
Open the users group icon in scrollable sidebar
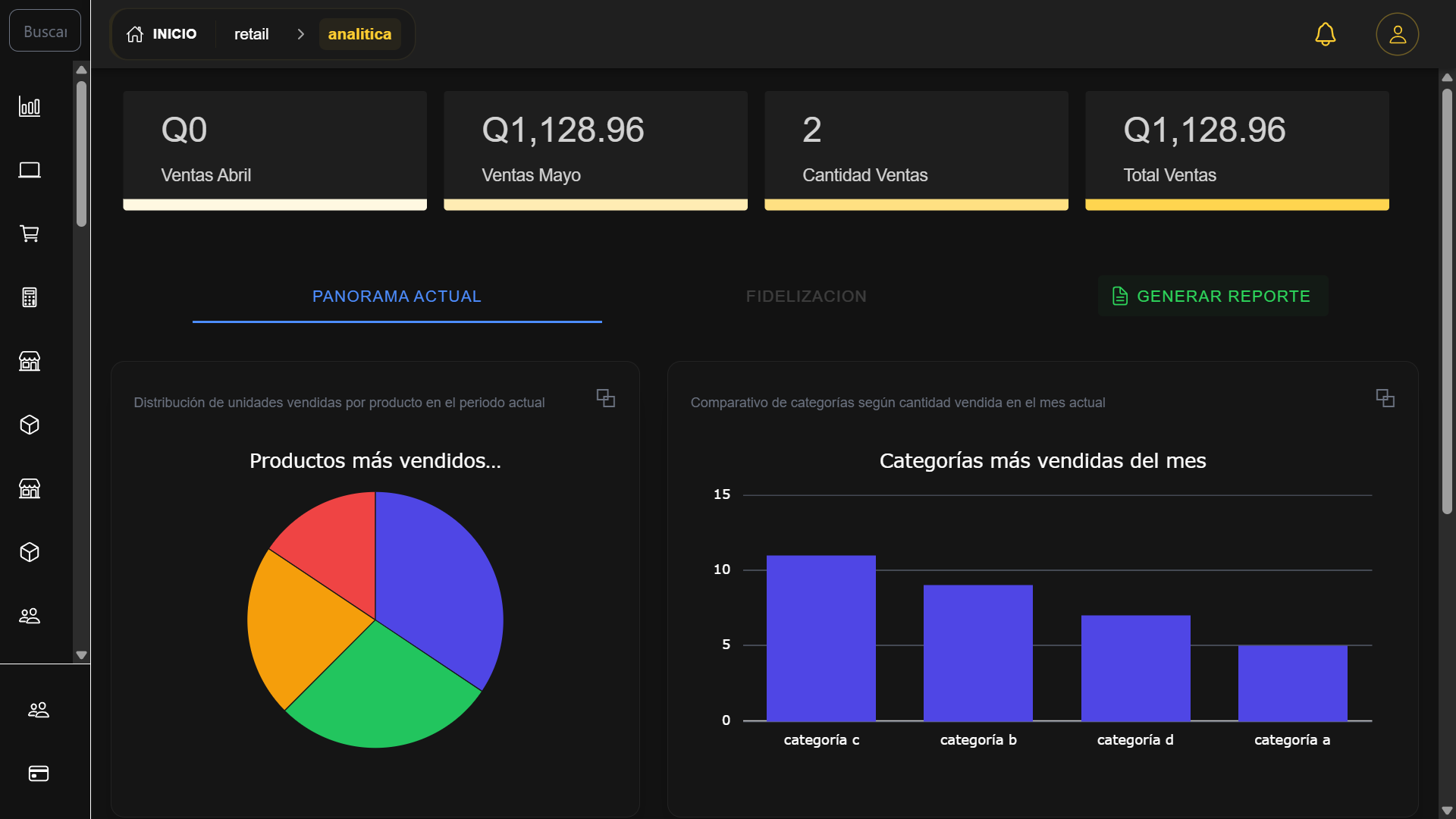[x=30, y=616]
